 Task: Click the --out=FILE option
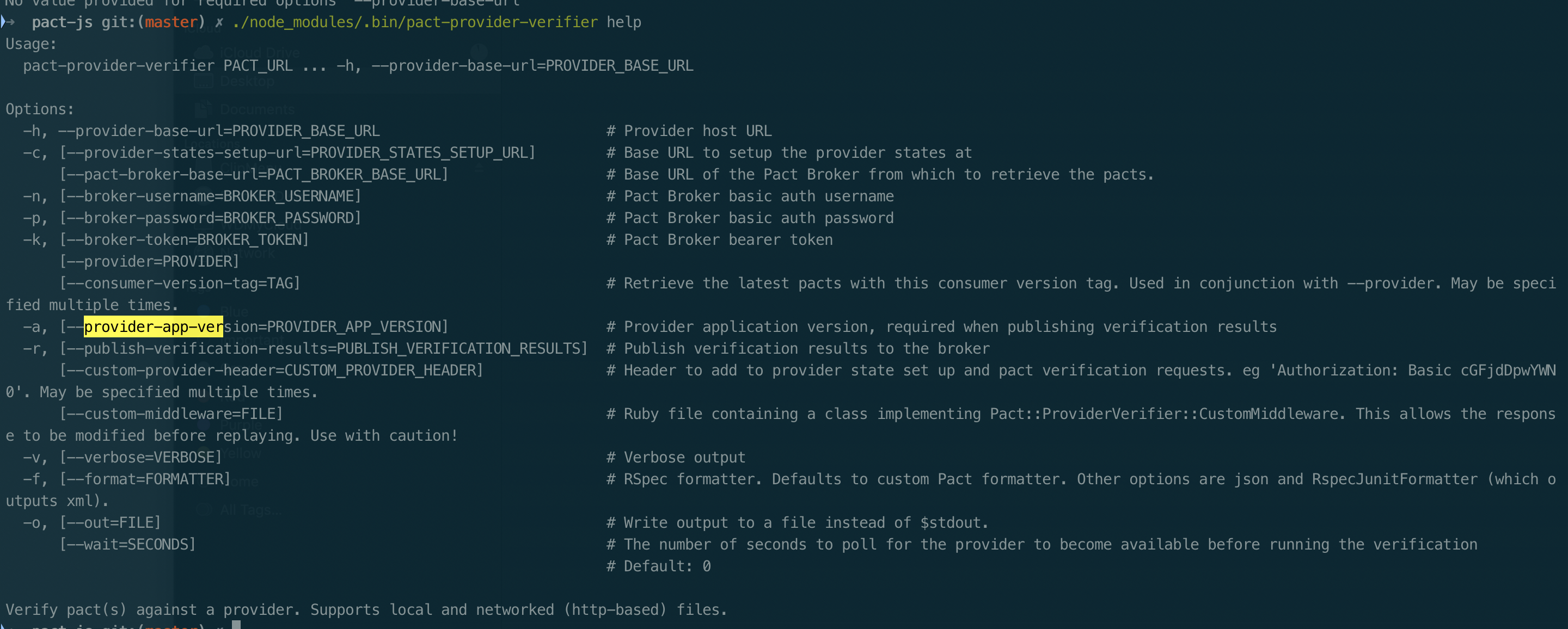(x=110, y=522)
